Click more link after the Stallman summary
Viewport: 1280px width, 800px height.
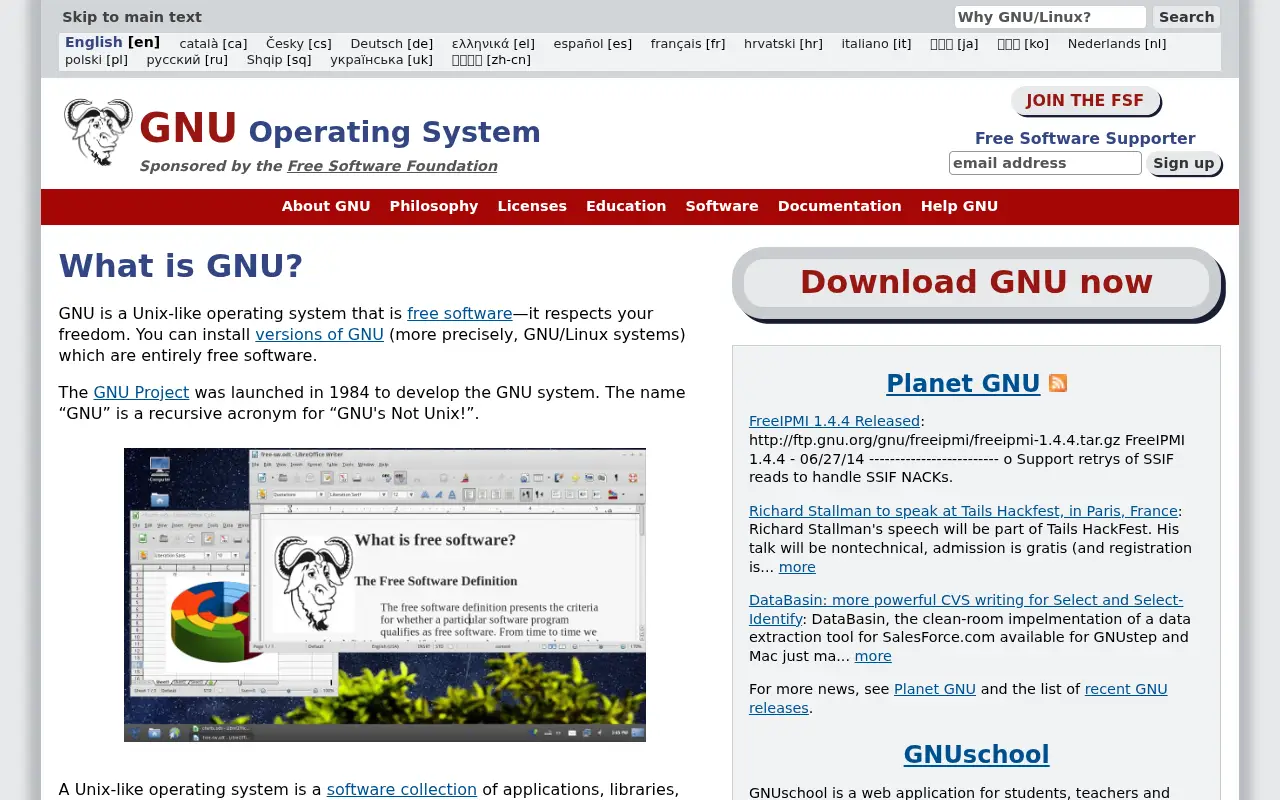point(797,567)
